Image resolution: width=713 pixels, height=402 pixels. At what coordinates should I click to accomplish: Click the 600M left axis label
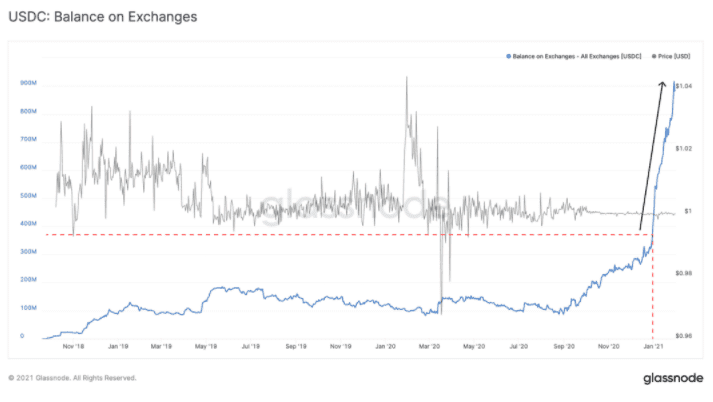pos(28,167)
